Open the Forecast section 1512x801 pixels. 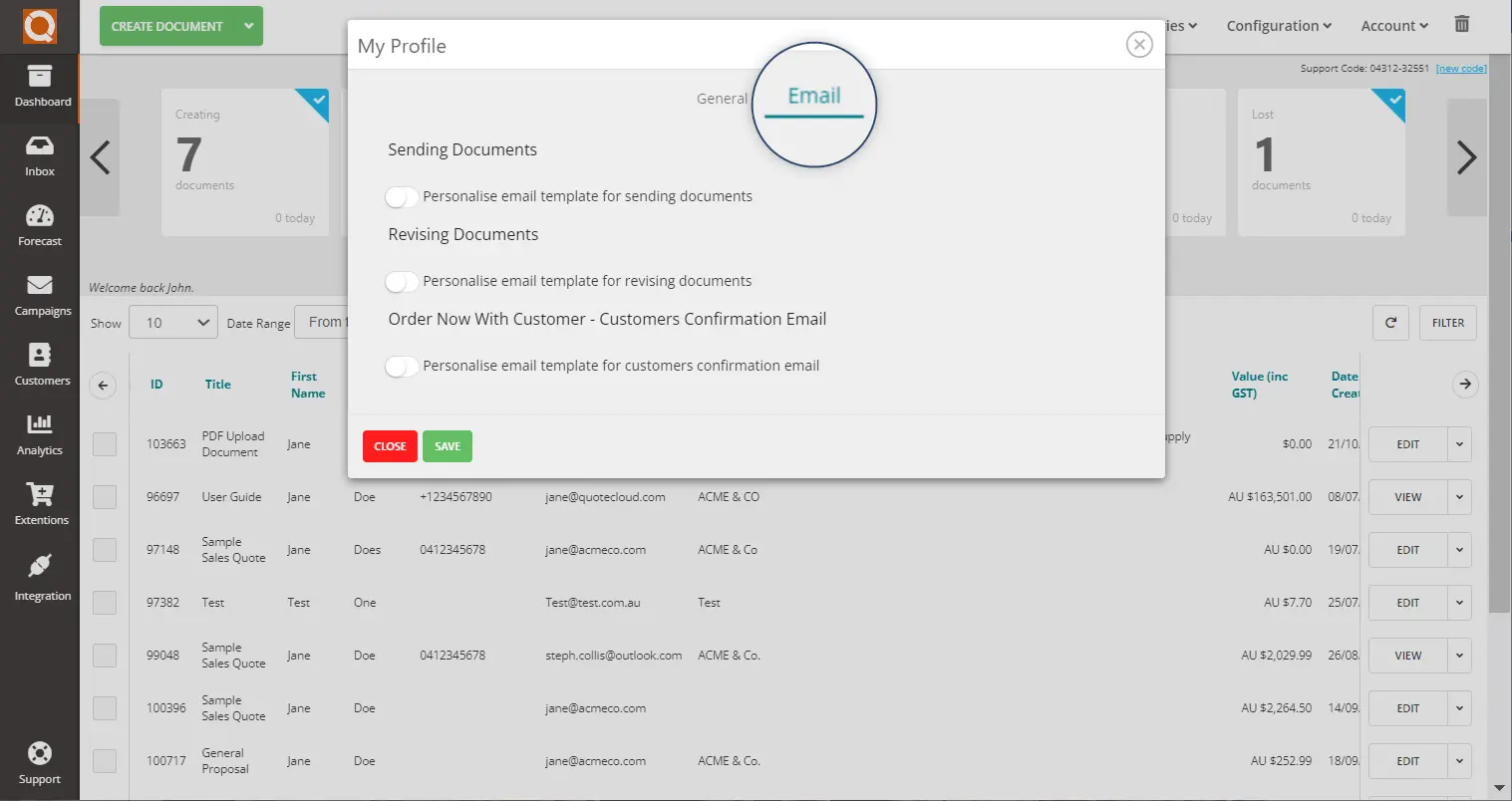40,225
